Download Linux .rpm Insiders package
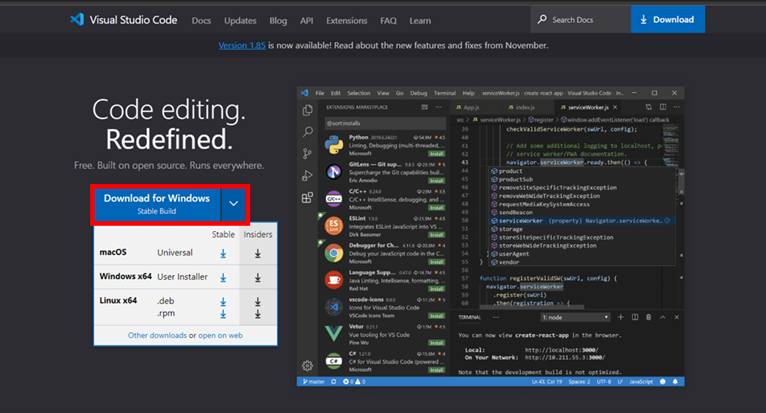 (x=257, y=314)
